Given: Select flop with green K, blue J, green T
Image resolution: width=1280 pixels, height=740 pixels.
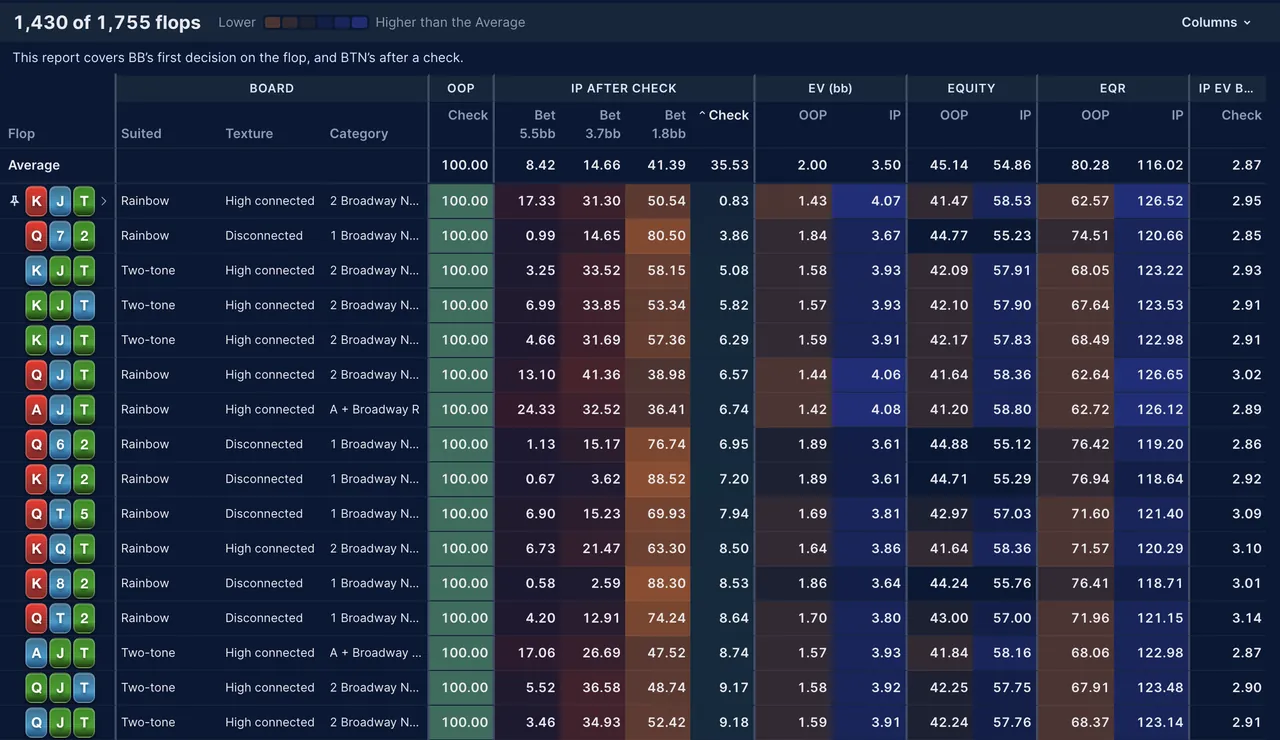Looking at the screenshot, I should [60, 340].
